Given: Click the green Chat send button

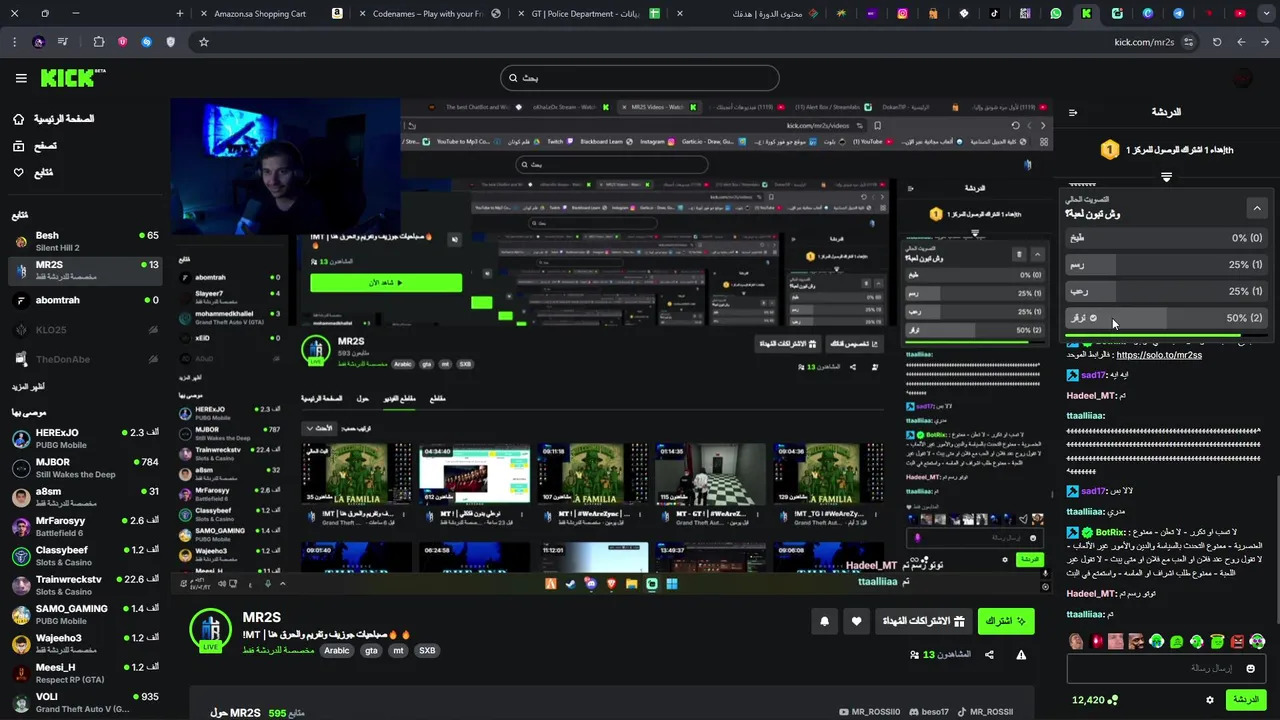Looking at the screenshot, I should (1246, 700).
